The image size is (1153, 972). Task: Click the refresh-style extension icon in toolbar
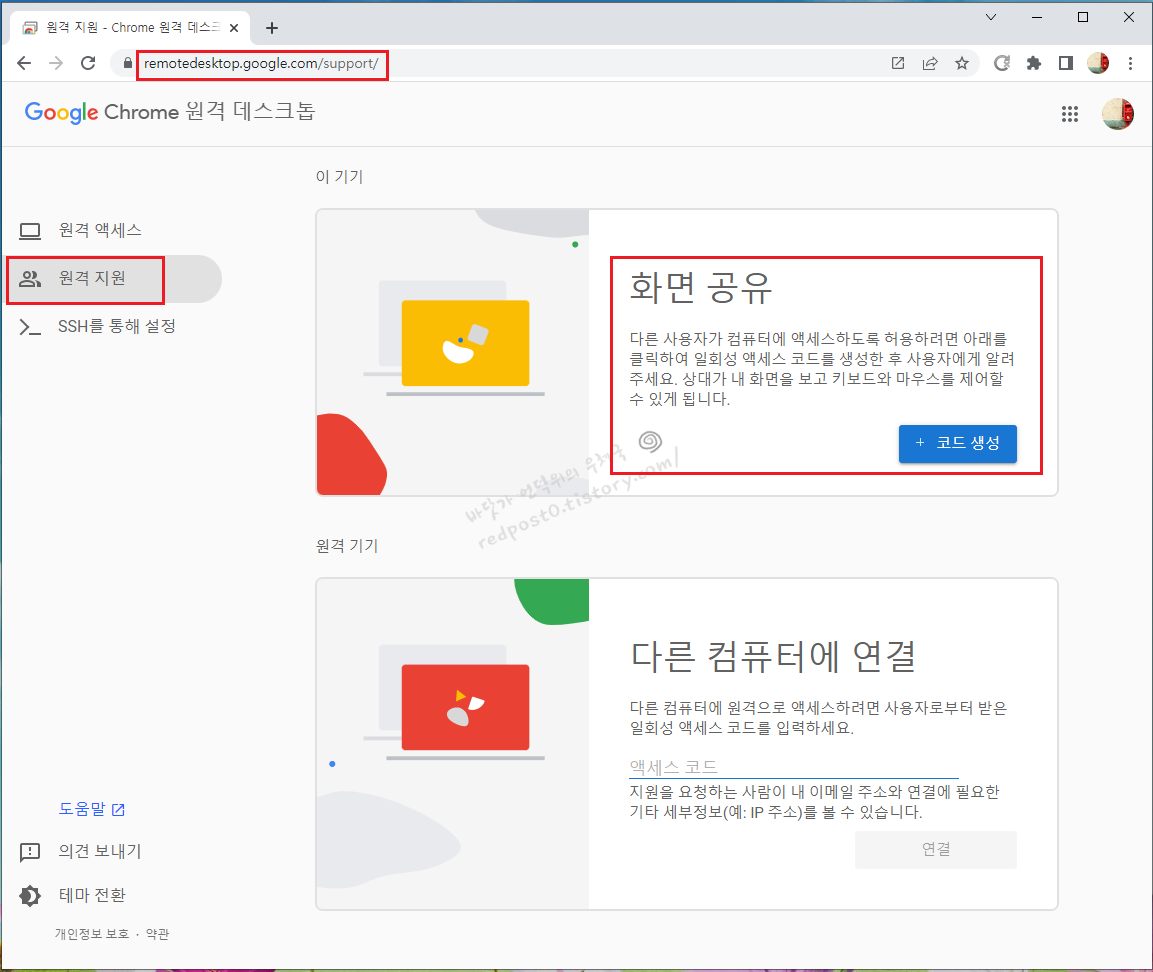[1002, 63]
